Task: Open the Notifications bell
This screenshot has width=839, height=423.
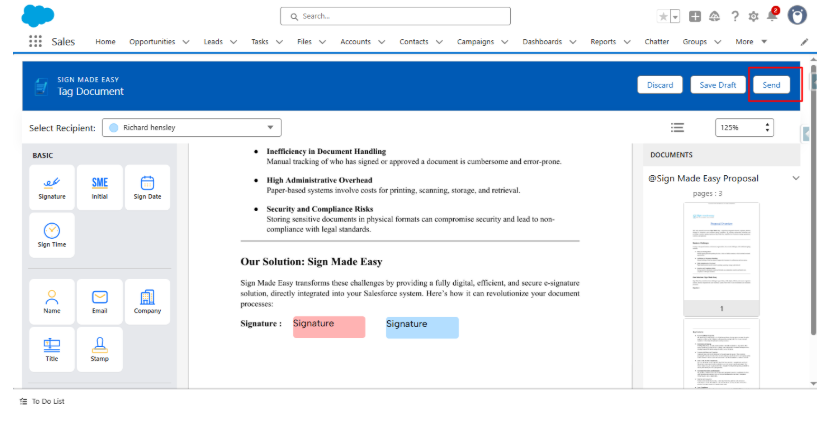Action: (x=772, y=16)
